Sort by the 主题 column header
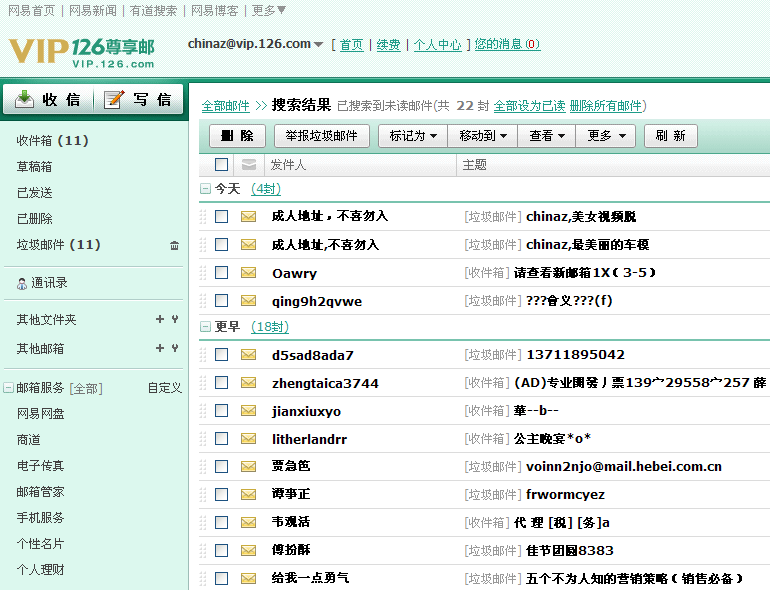770x590 pixels. (474, 165)
